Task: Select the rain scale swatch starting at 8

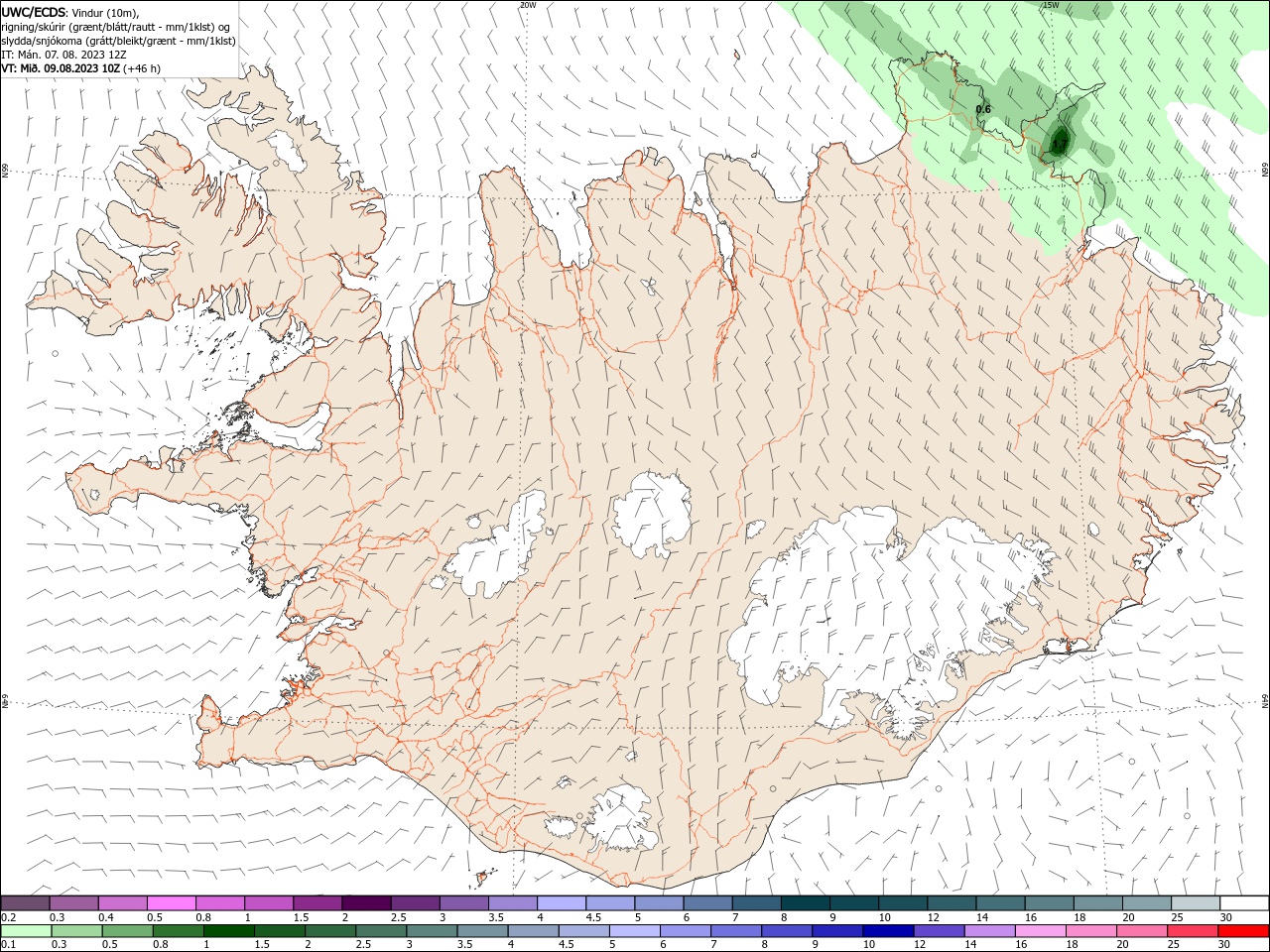Action: (787, 931)
